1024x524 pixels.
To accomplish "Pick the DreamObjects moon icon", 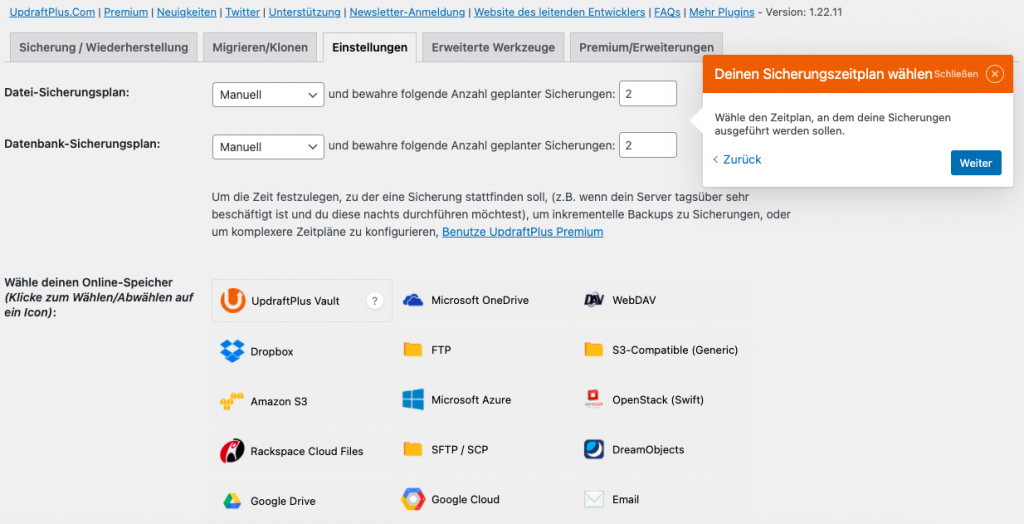I will 594,450.
